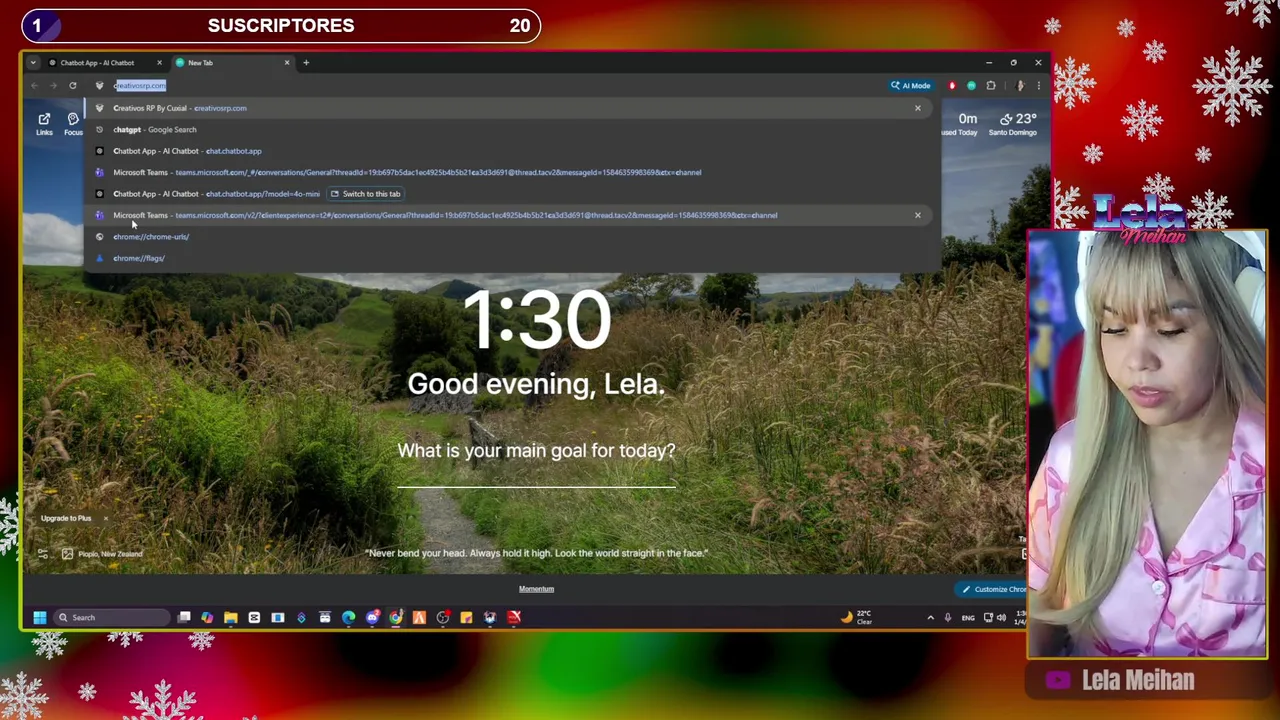Click the address bar showing creativosrp.com
The height and width of the screenshot is (720, 1280).
(x=485, y=86)
